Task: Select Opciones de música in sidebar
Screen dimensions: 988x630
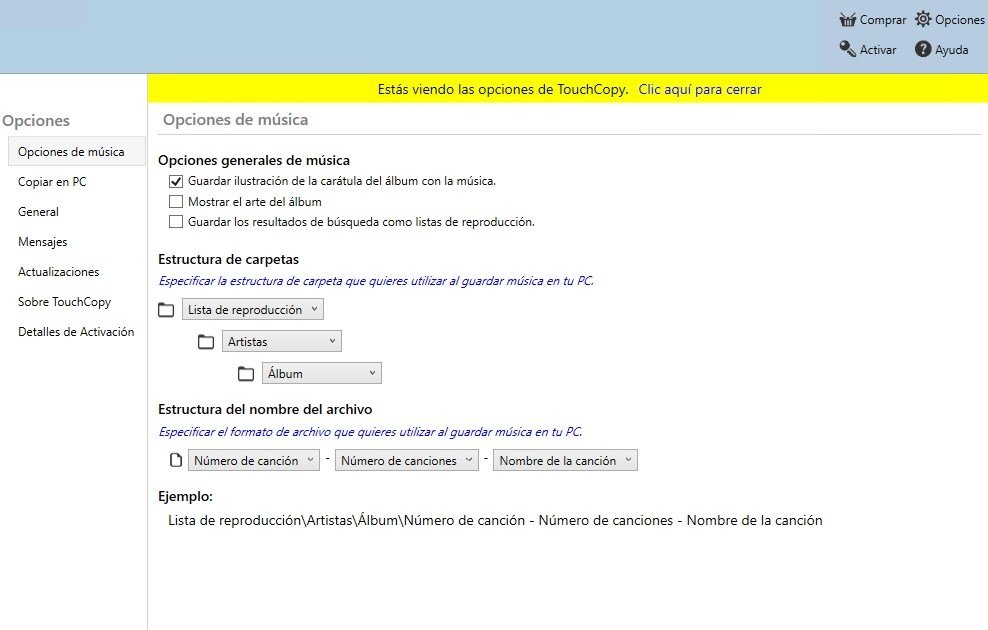Action: coord(77,152)
